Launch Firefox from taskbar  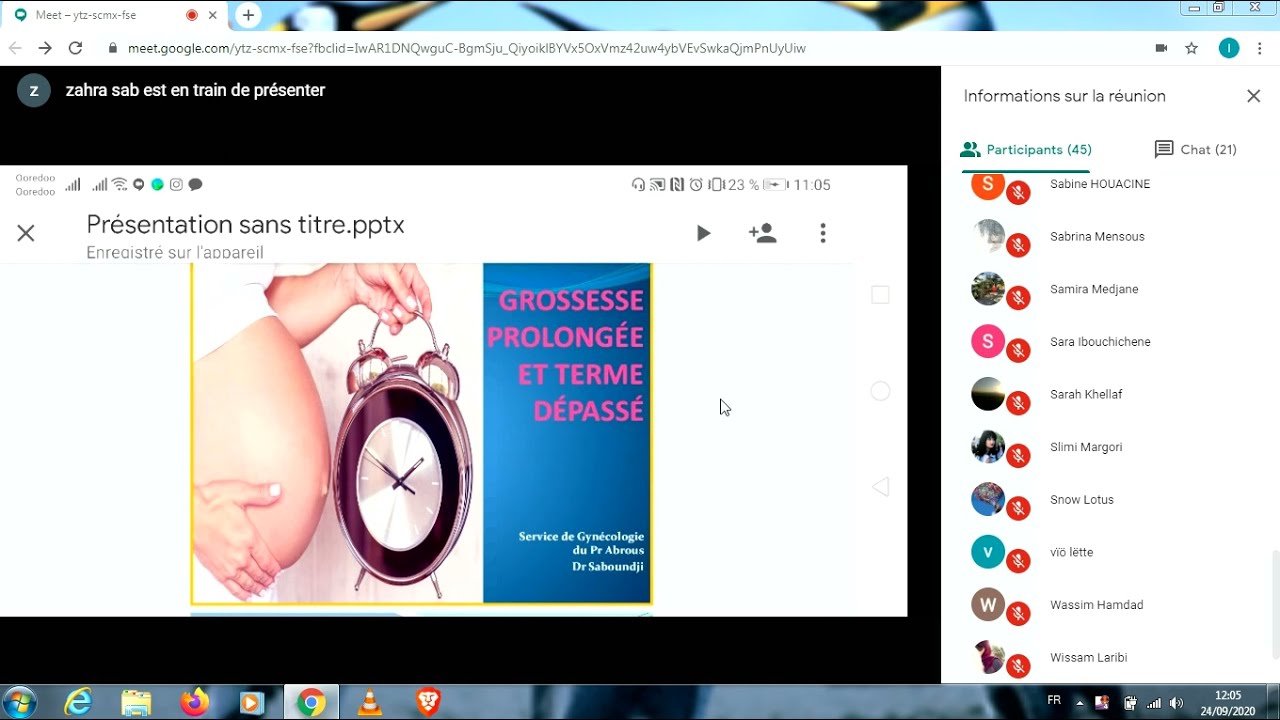click(x=194, y=702)
